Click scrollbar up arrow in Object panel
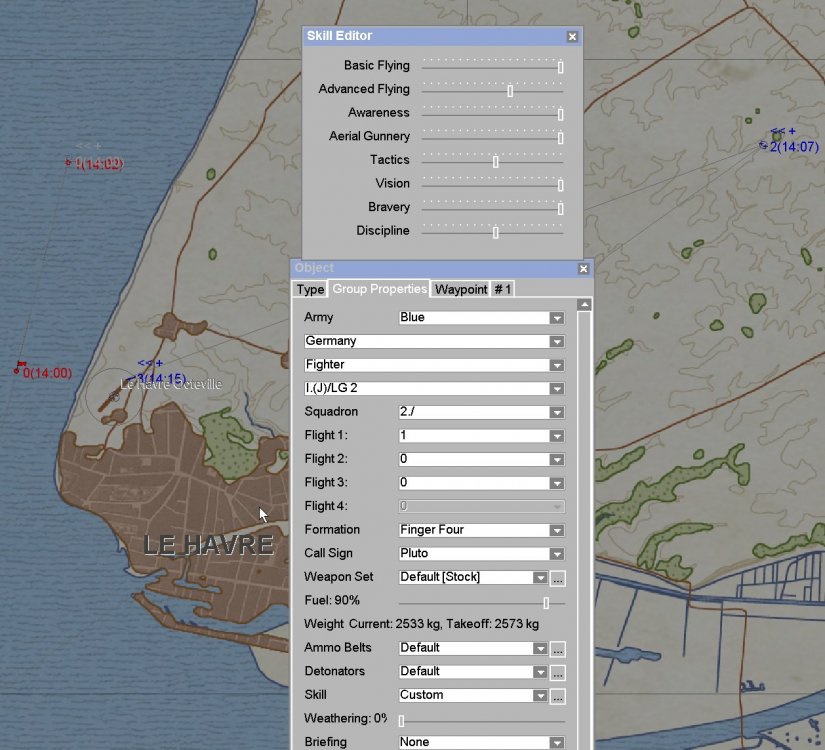Screen dimensions: 825x750 584,305
